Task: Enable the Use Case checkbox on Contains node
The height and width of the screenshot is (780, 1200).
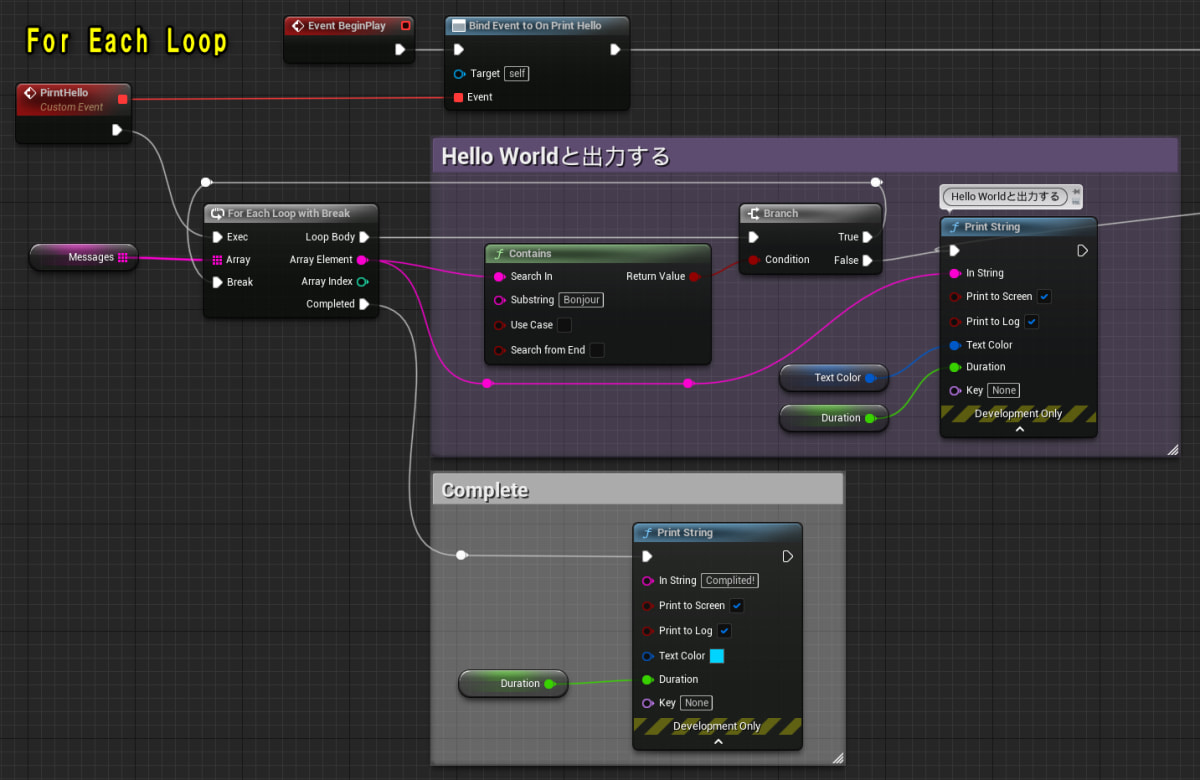Action: 563,325
